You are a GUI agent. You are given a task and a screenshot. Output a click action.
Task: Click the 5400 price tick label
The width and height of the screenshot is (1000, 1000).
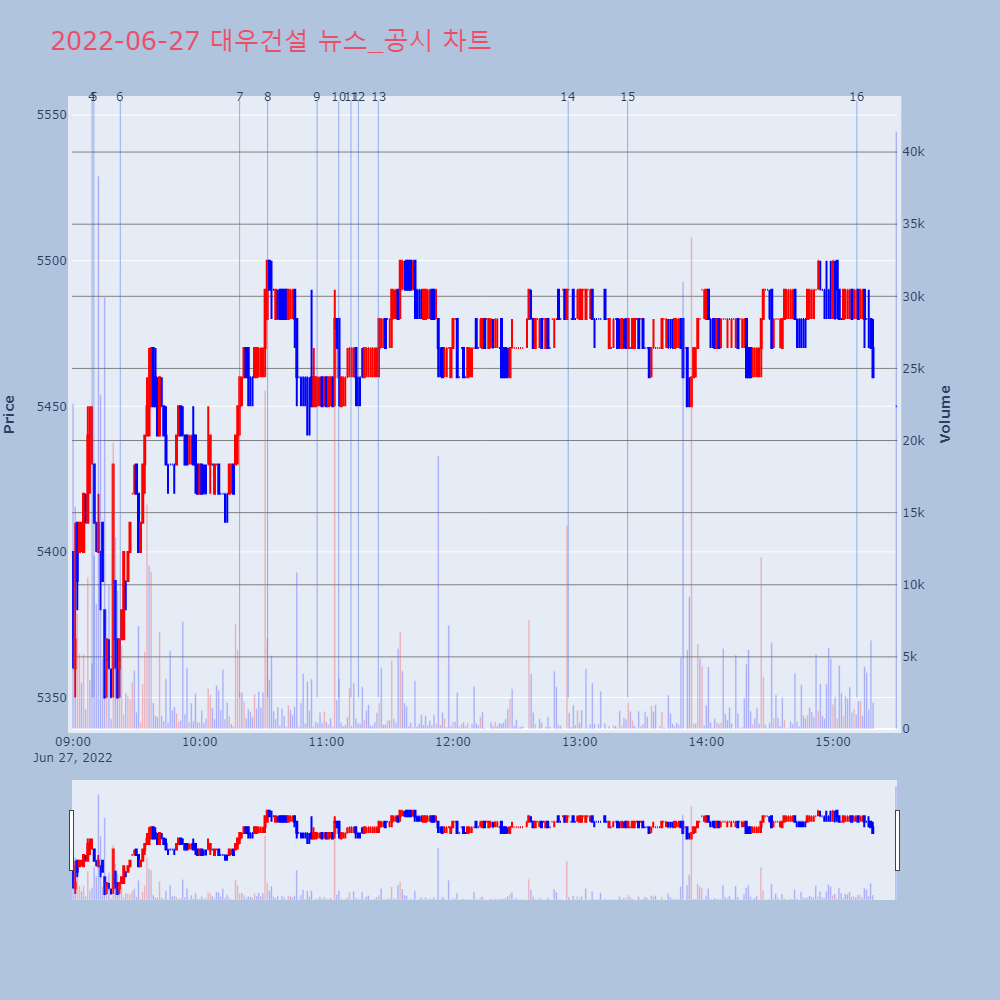pyautogui.click(x=51, y=552)
